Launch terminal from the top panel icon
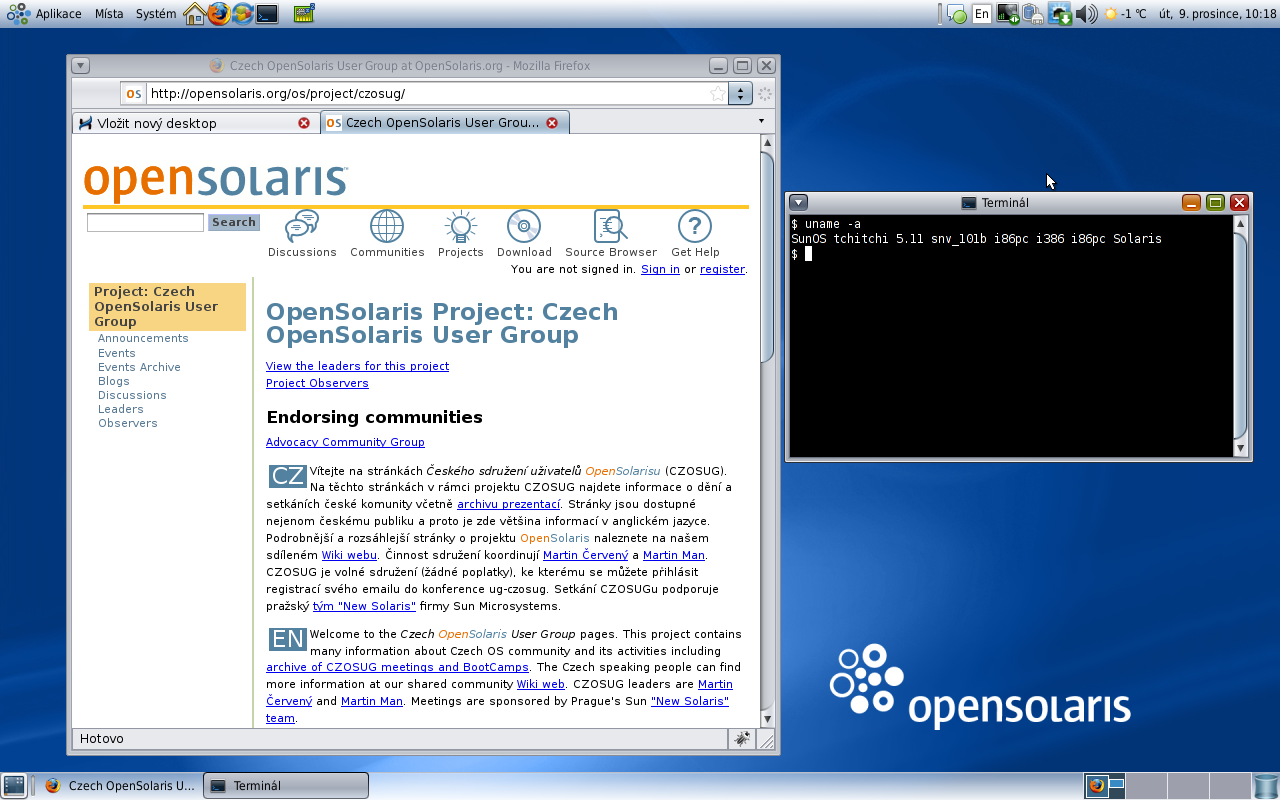Viewport: 1280px width, 800px height. pyautogui.click(x=267, y=14)
